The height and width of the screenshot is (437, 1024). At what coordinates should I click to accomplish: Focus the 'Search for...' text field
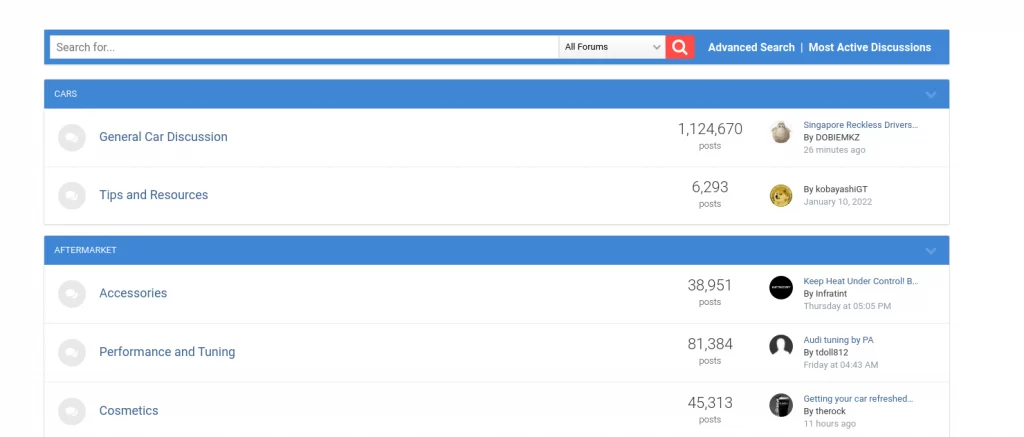(x=304, y=47)
